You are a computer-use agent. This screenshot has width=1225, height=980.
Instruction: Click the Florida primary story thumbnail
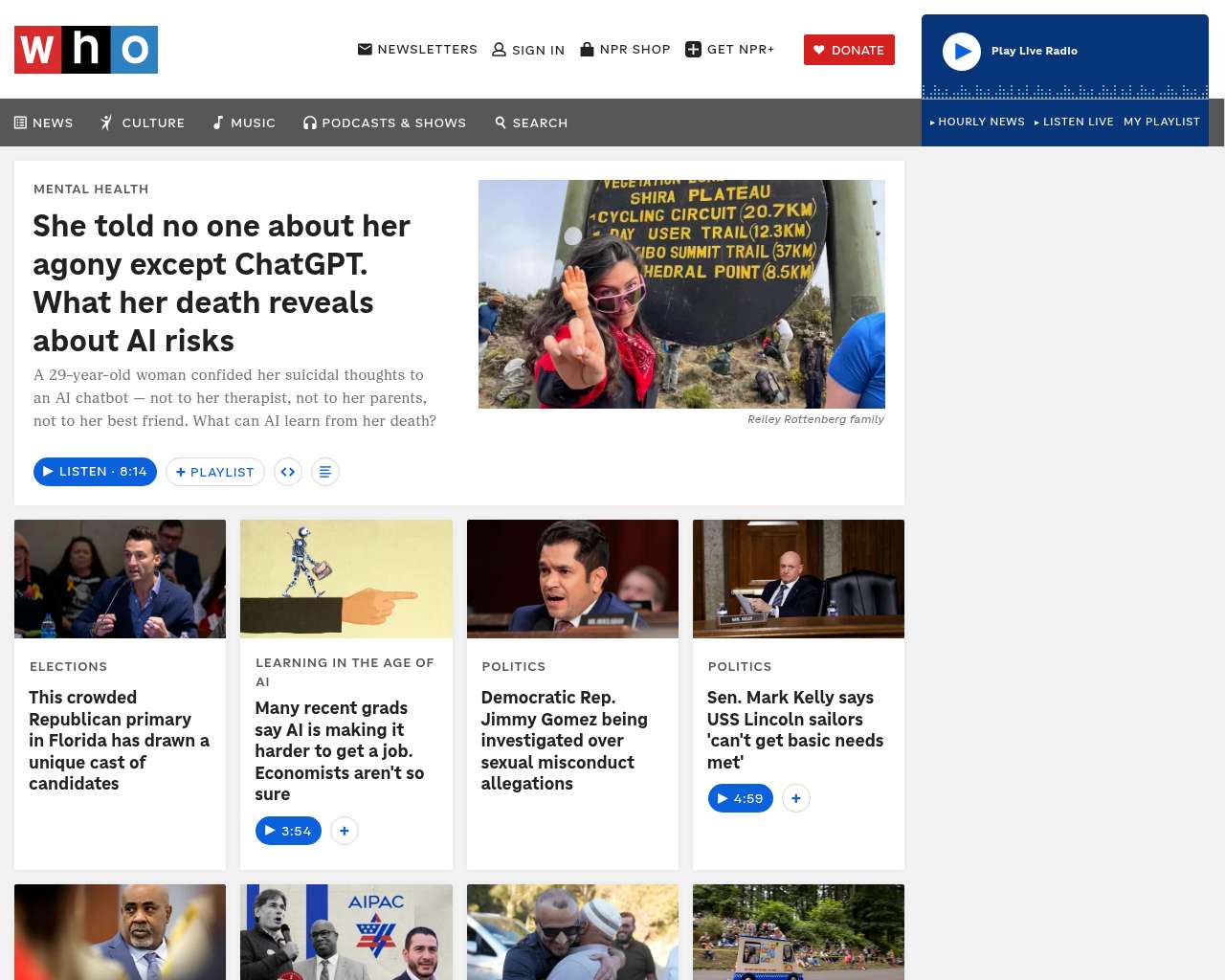pos(120,579)
